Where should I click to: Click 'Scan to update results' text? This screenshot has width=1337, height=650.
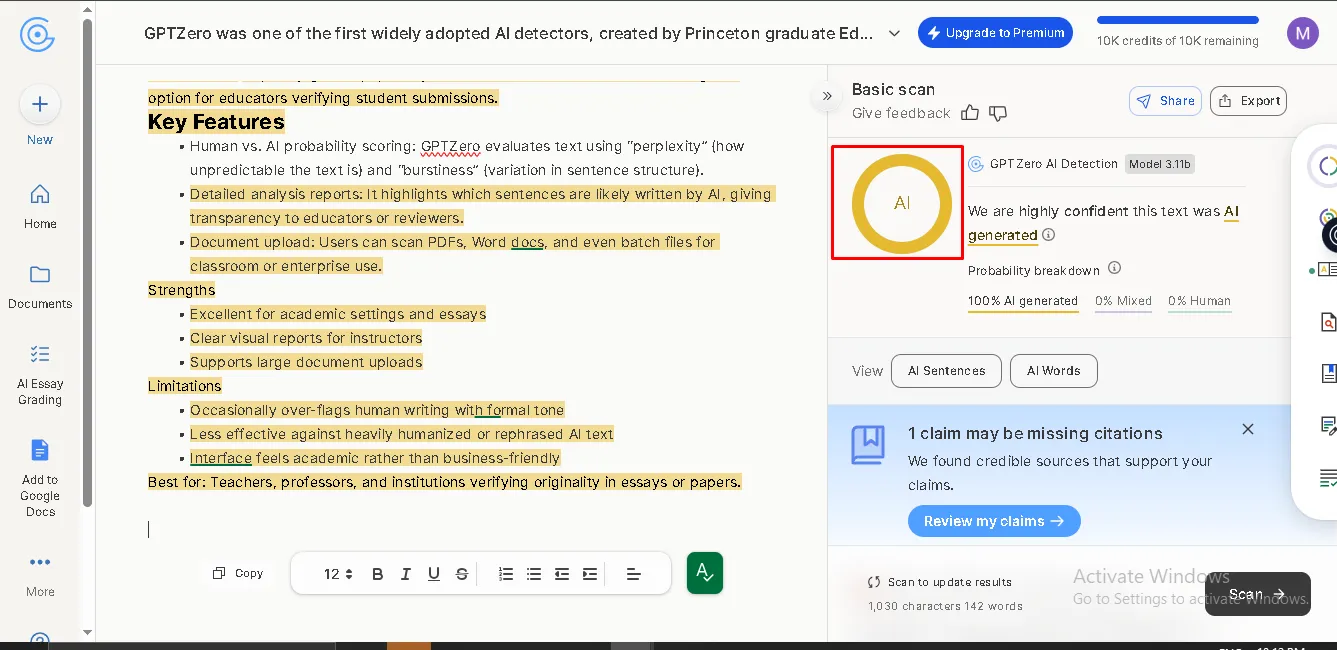[950, 582]
